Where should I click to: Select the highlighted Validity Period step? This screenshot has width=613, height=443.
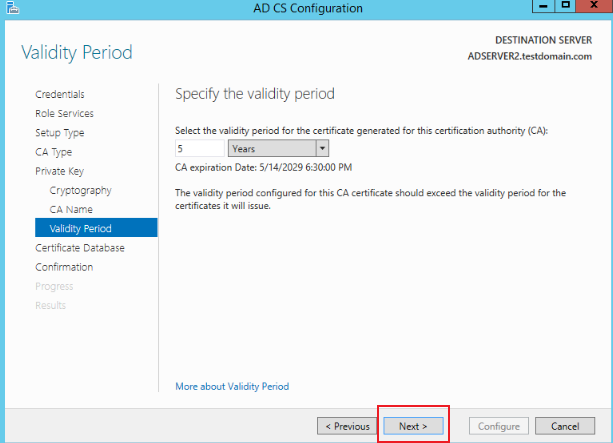pyautogui.click(x=96, y=228)
